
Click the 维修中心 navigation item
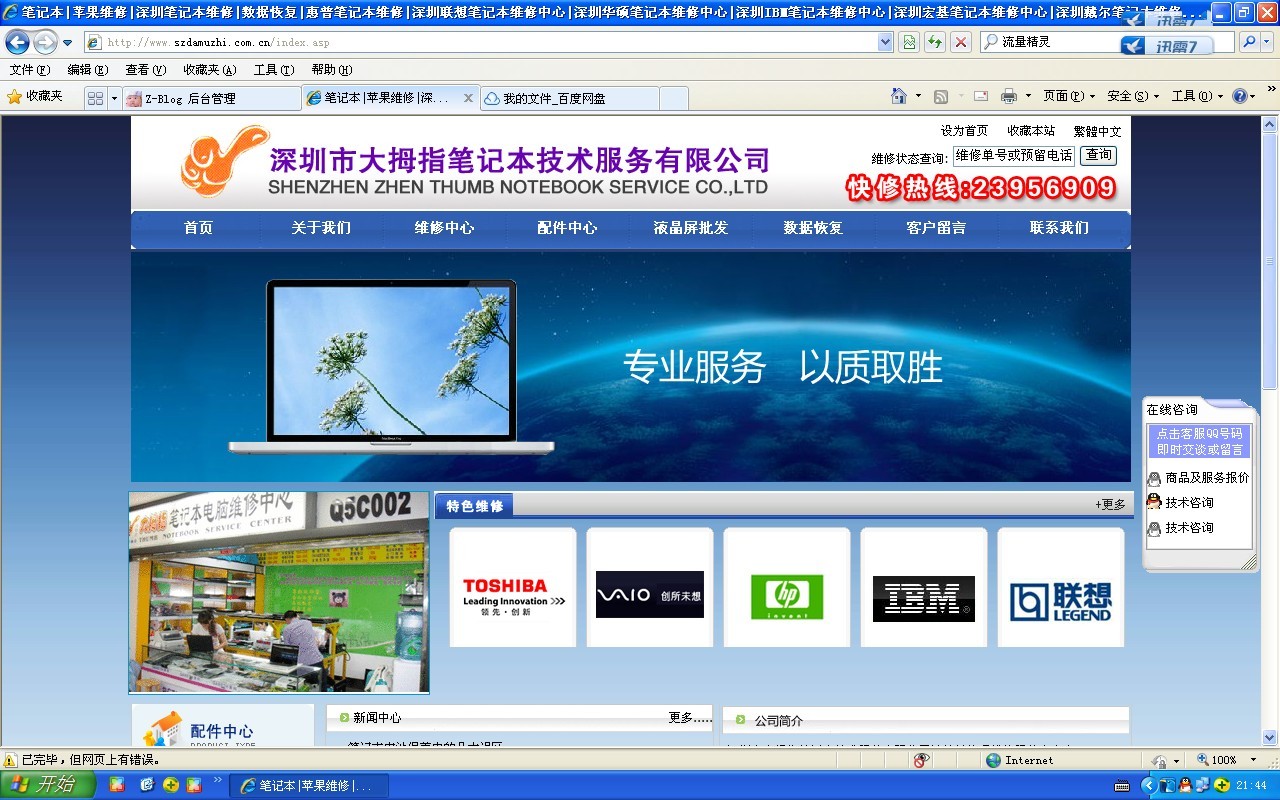pyautogui.click(x=444, y=228)
